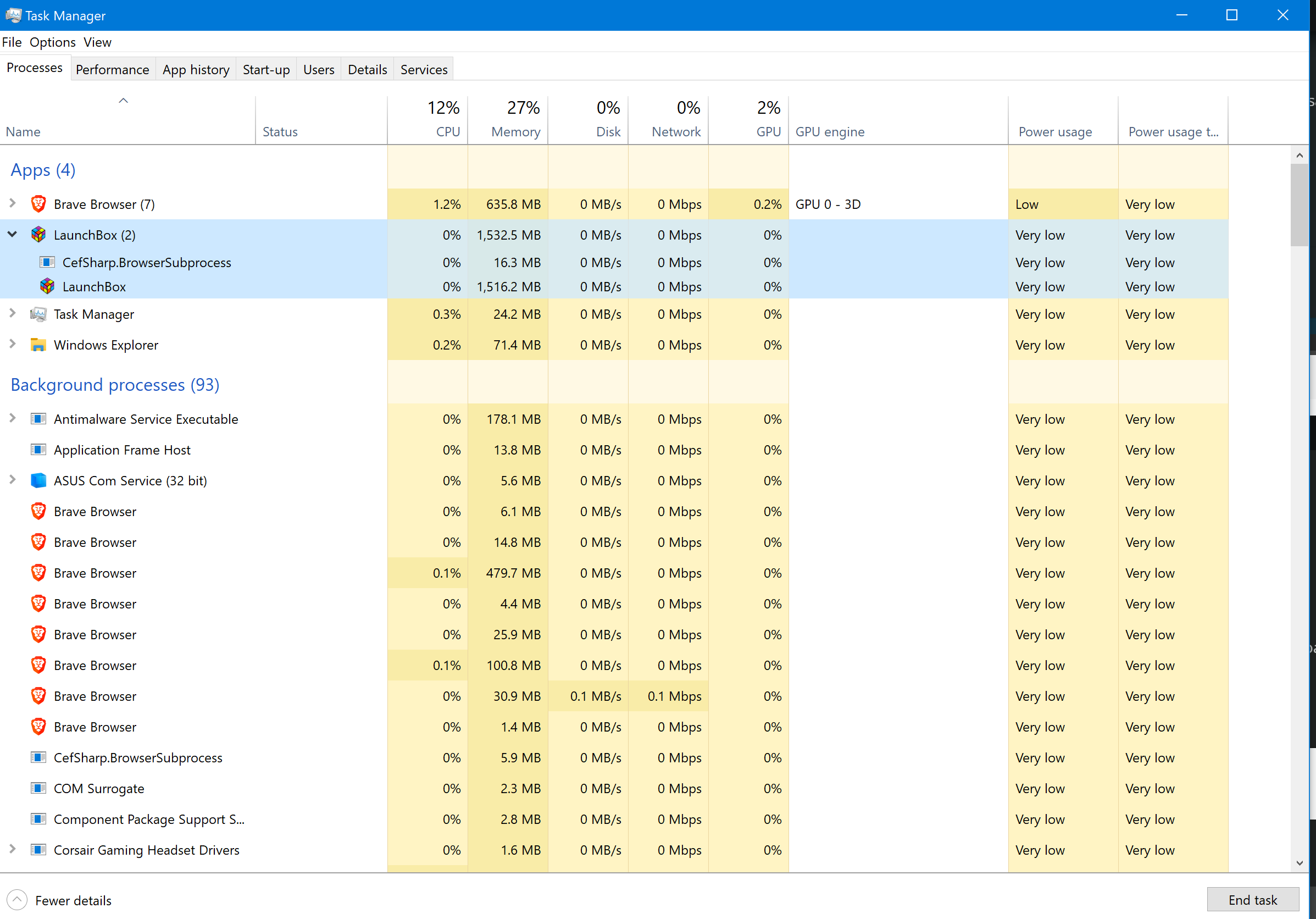Switch to the Start-up tab
This screenshot has width=1316, height=919.
pyautogui.click(x=266, y=69)
